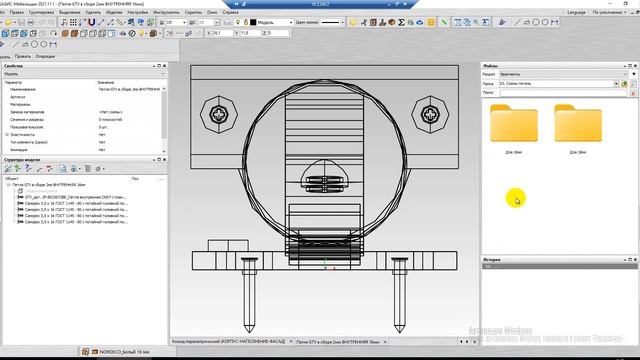Open the line color dropdown
The width and height of the screenshot is (640, 360).
[342, 22]
